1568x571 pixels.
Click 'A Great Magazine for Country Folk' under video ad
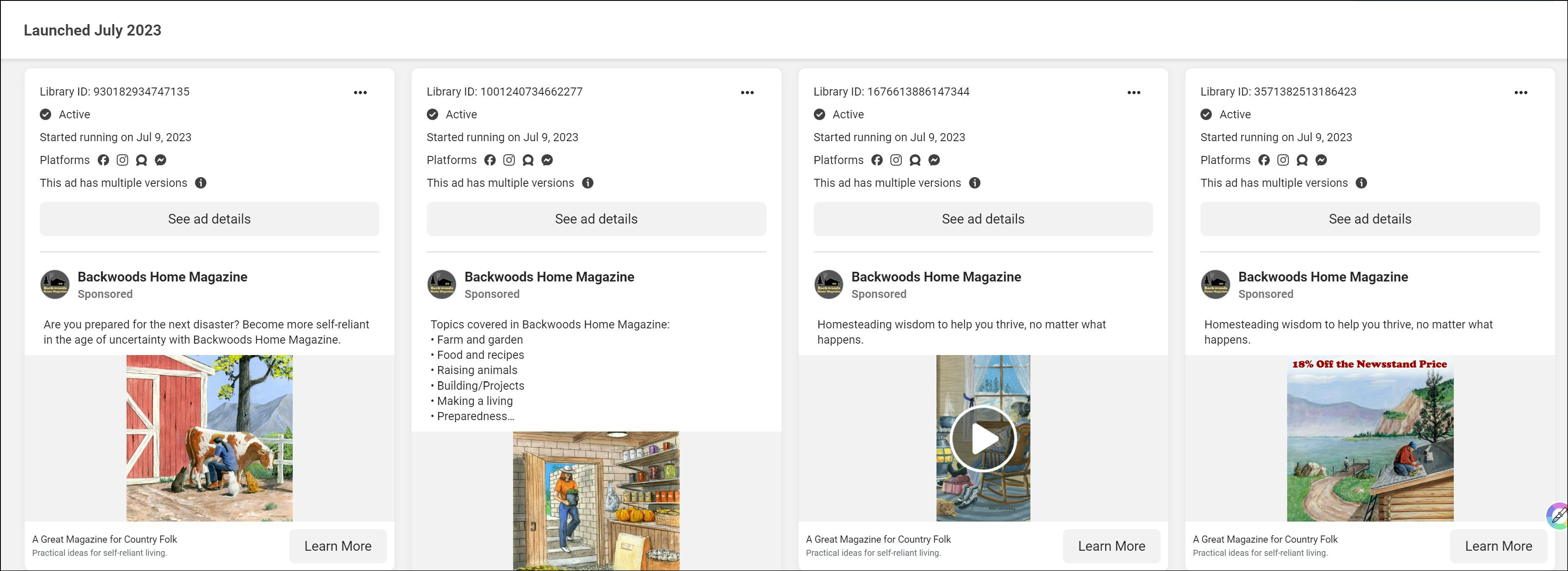879,539
